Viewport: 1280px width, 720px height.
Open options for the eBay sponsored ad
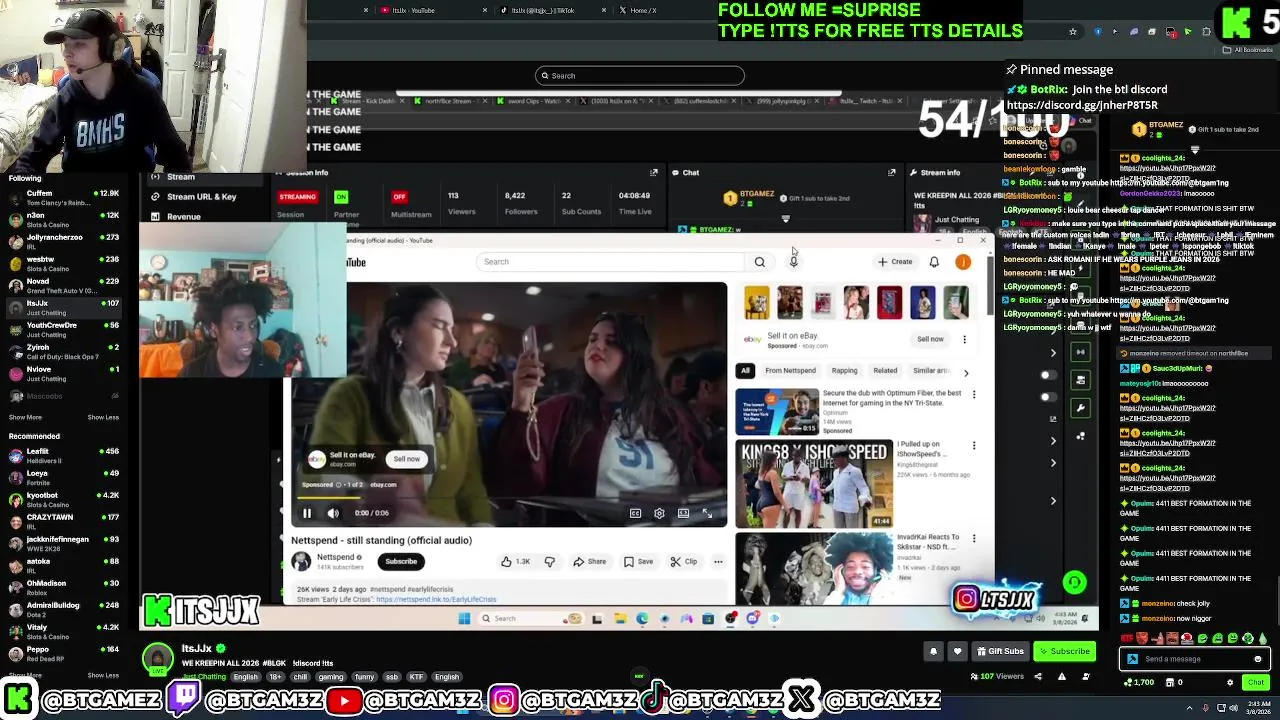coord(964,339)
